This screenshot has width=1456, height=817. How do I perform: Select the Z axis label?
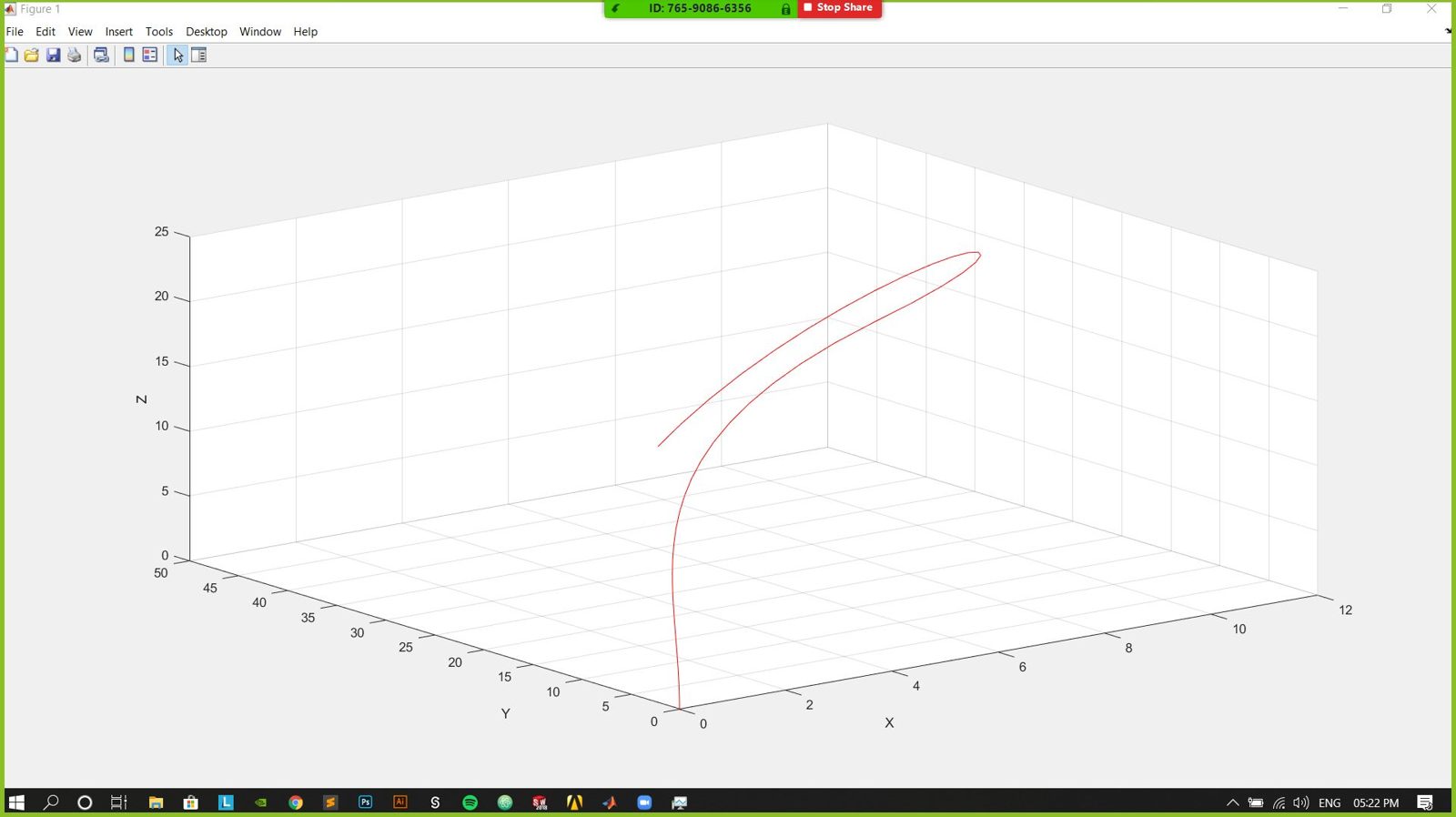(x=142, y=399)
